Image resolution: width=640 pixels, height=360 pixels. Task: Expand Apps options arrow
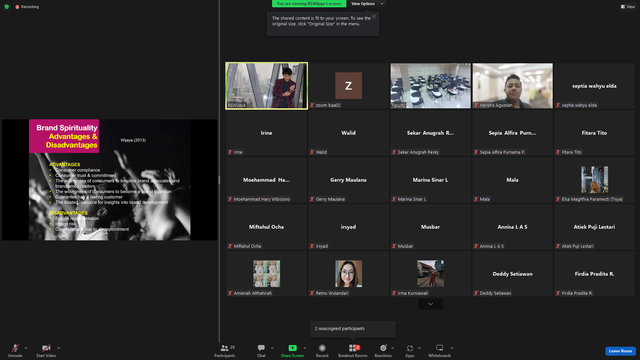click(x=419, y=348)
